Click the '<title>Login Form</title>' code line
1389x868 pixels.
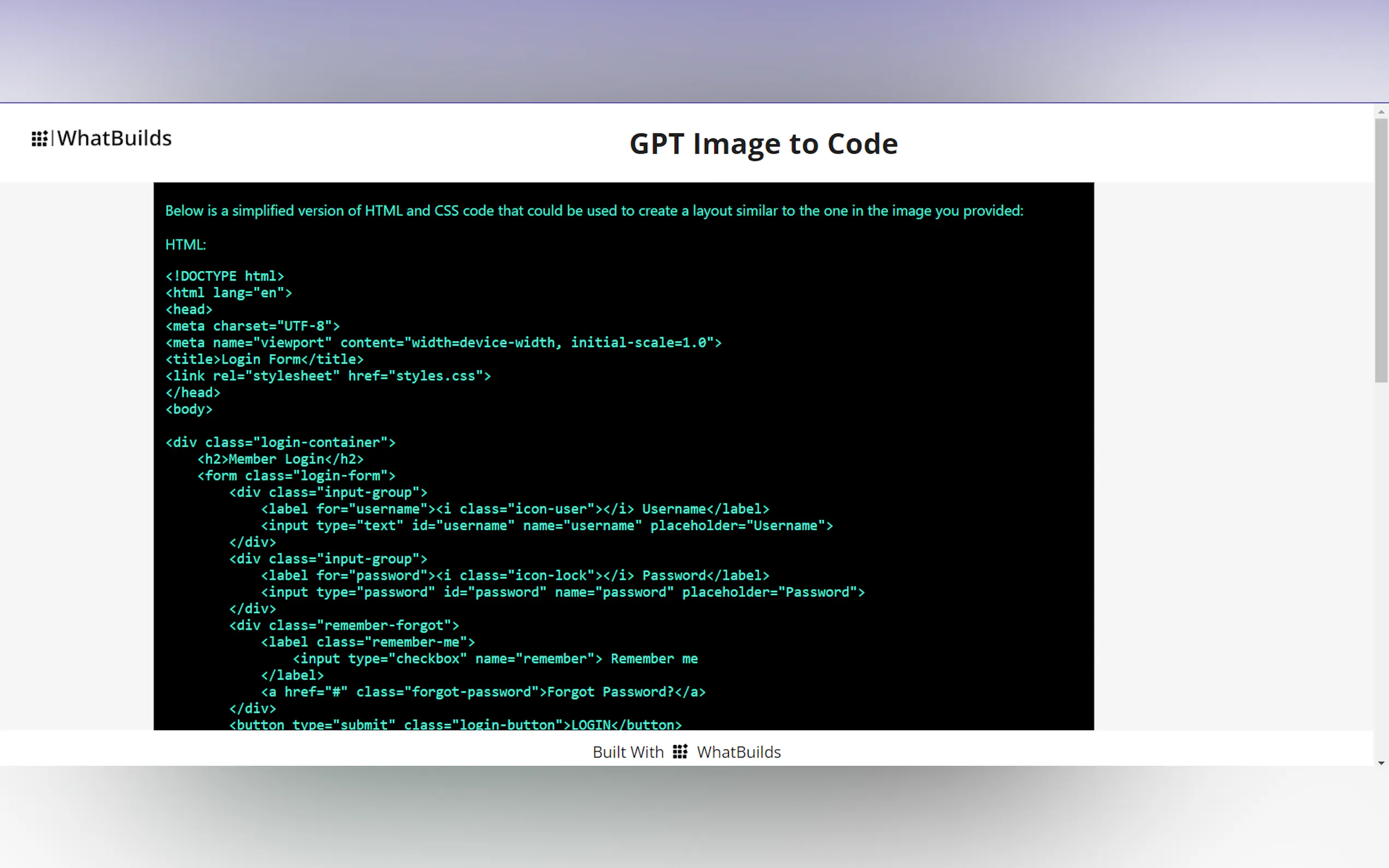click(264, 359)
